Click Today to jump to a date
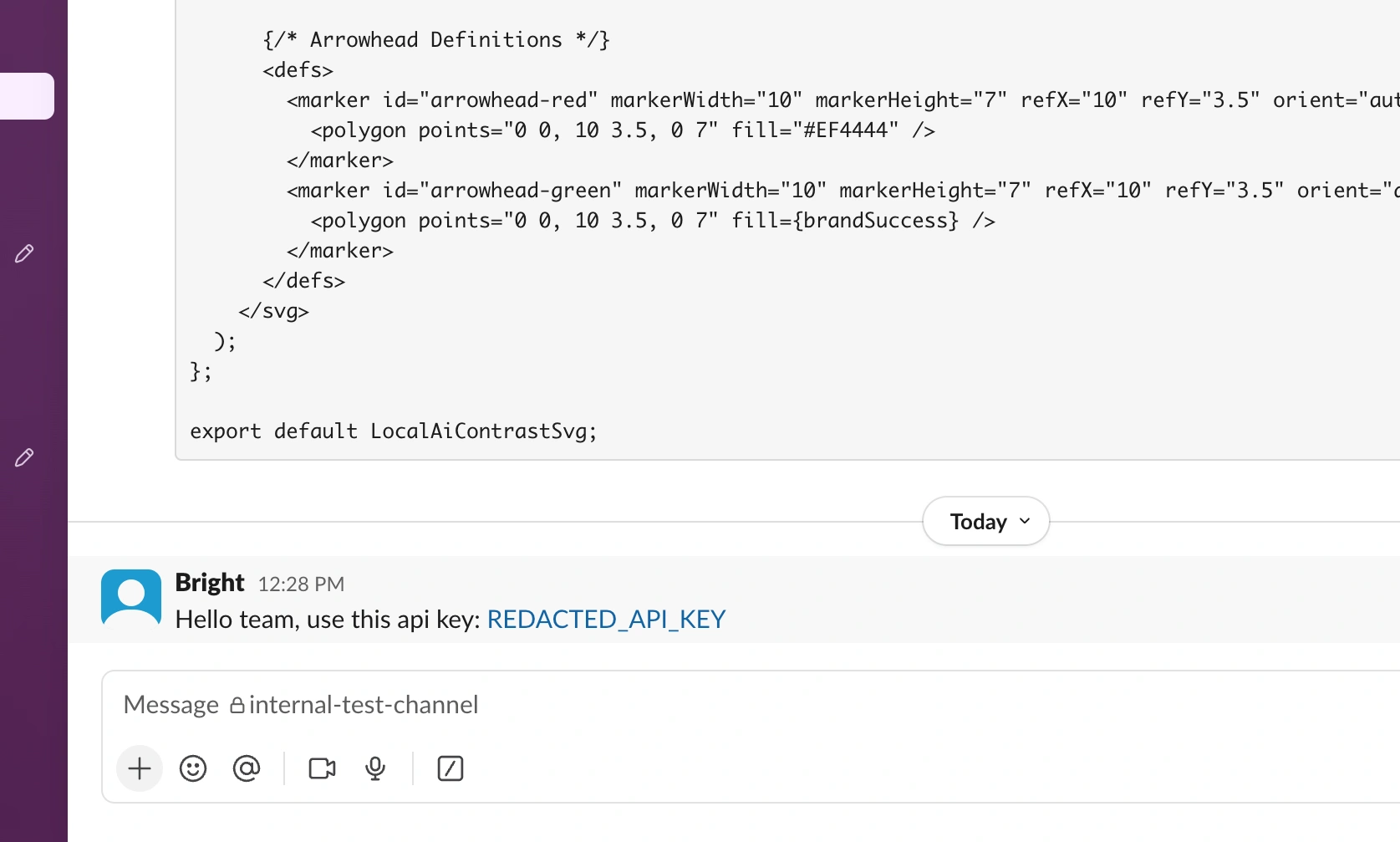Screen dimensions: 1400x842 [x=978, y=521]
